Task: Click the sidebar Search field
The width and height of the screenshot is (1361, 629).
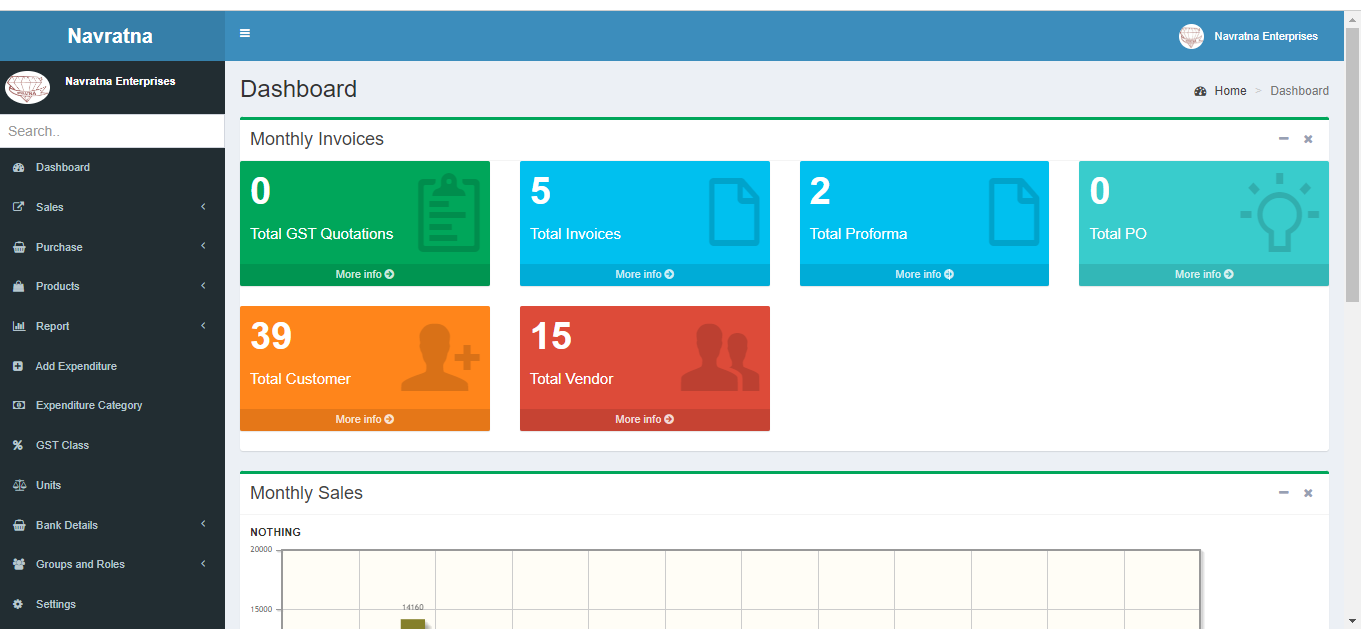Action: (x=112, y=131)
